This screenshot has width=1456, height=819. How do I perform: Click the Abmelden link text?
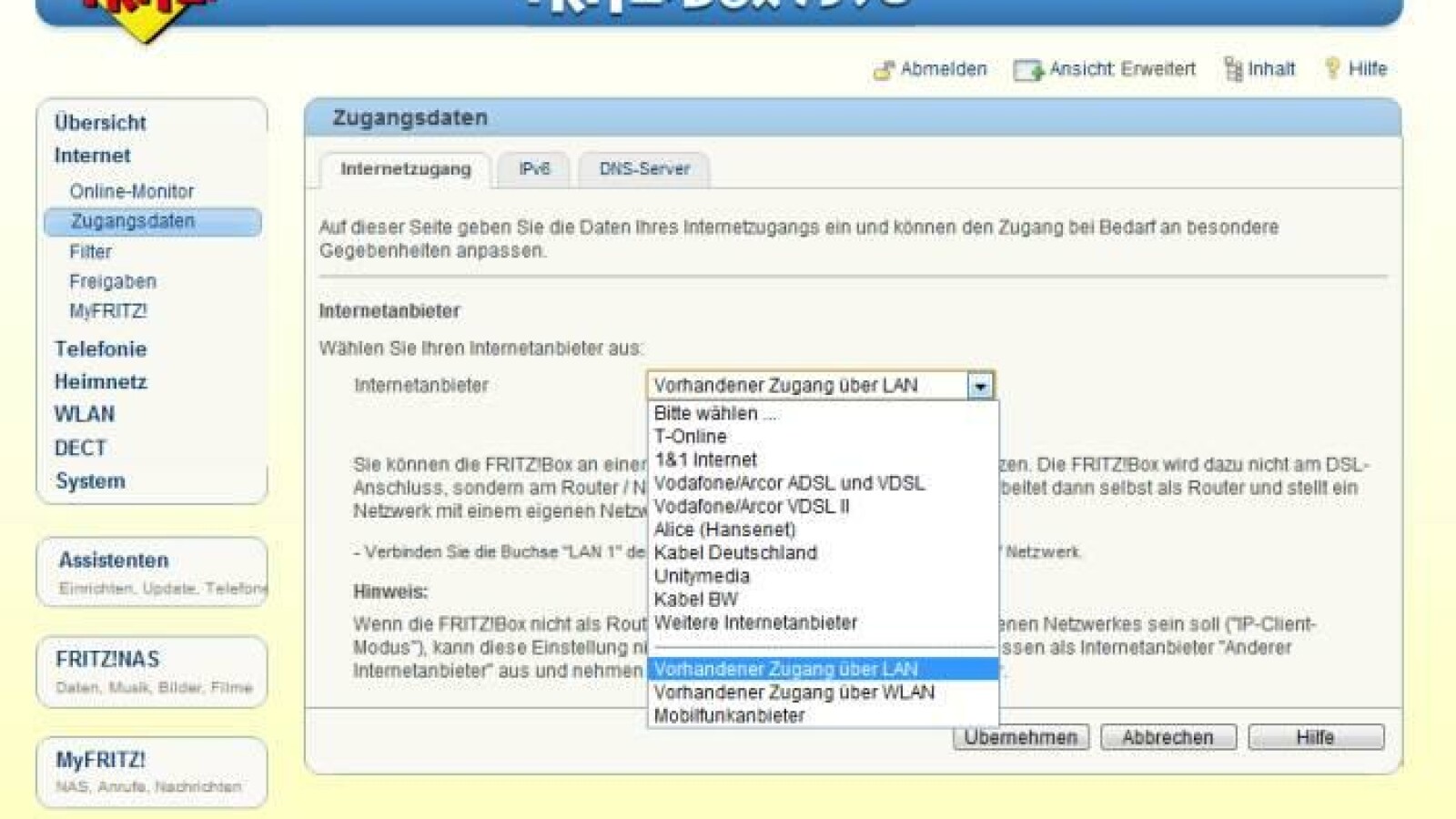944,69
